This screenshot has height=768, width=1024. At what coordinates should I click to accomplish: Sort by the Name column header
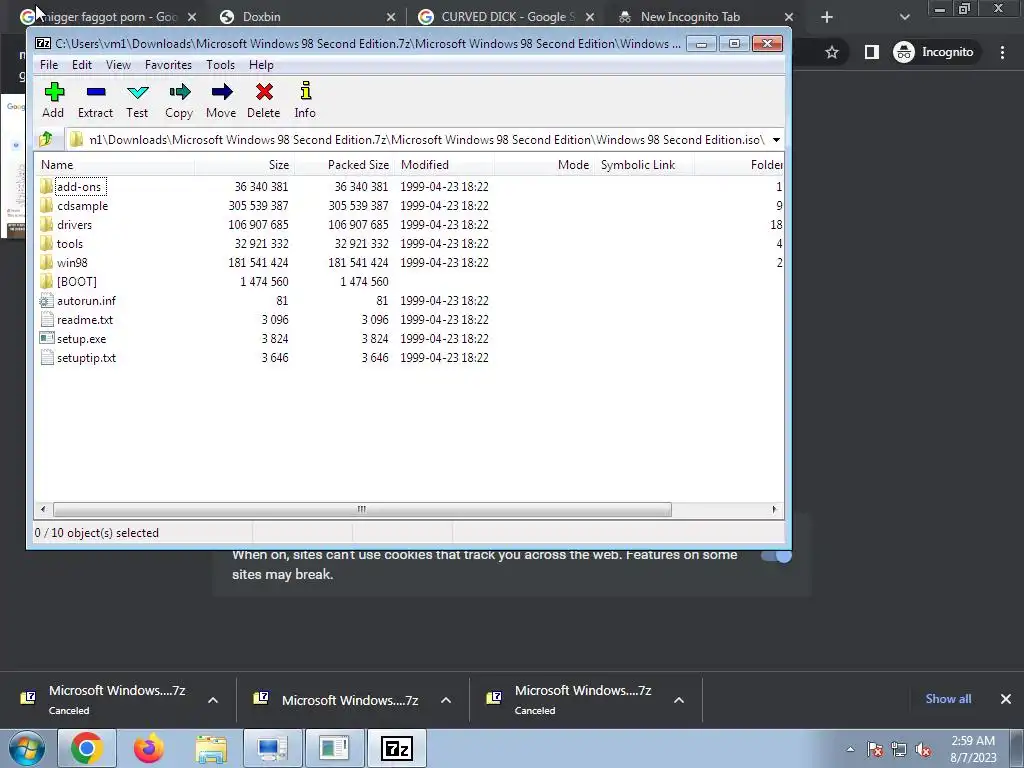click(115, 165)
